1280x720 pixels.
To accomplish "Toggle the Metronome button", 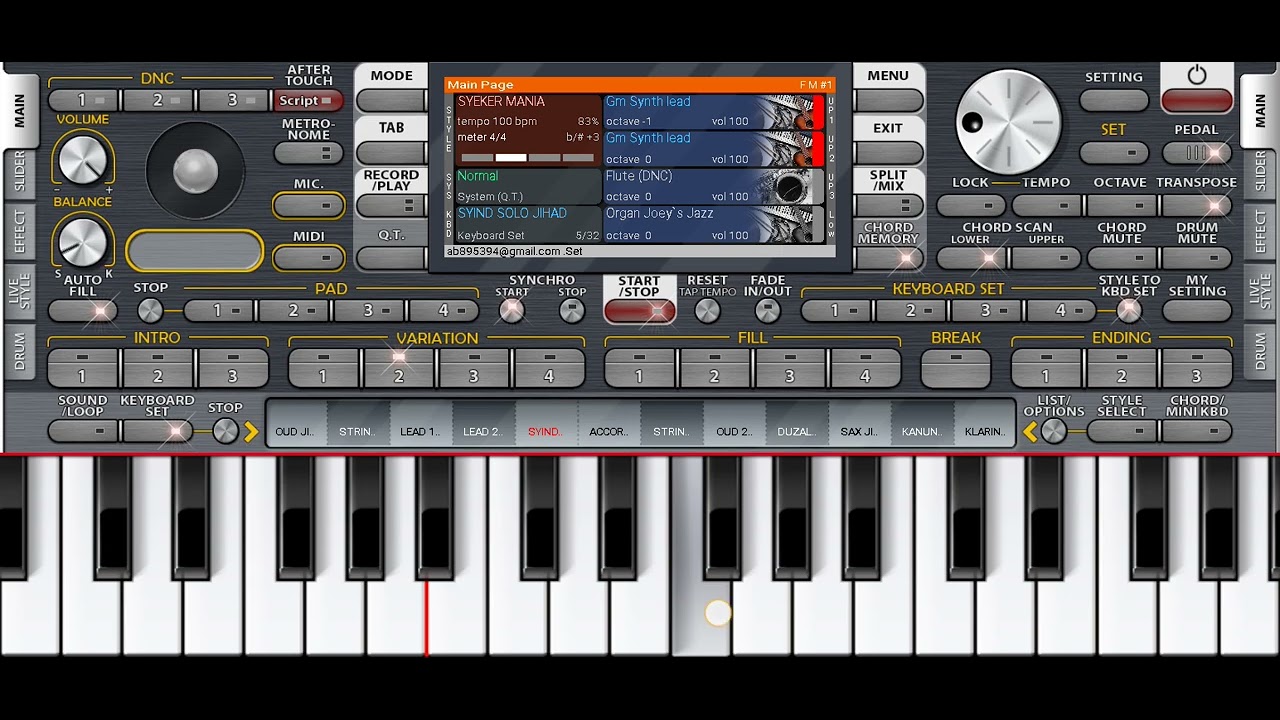I will 309,153.
